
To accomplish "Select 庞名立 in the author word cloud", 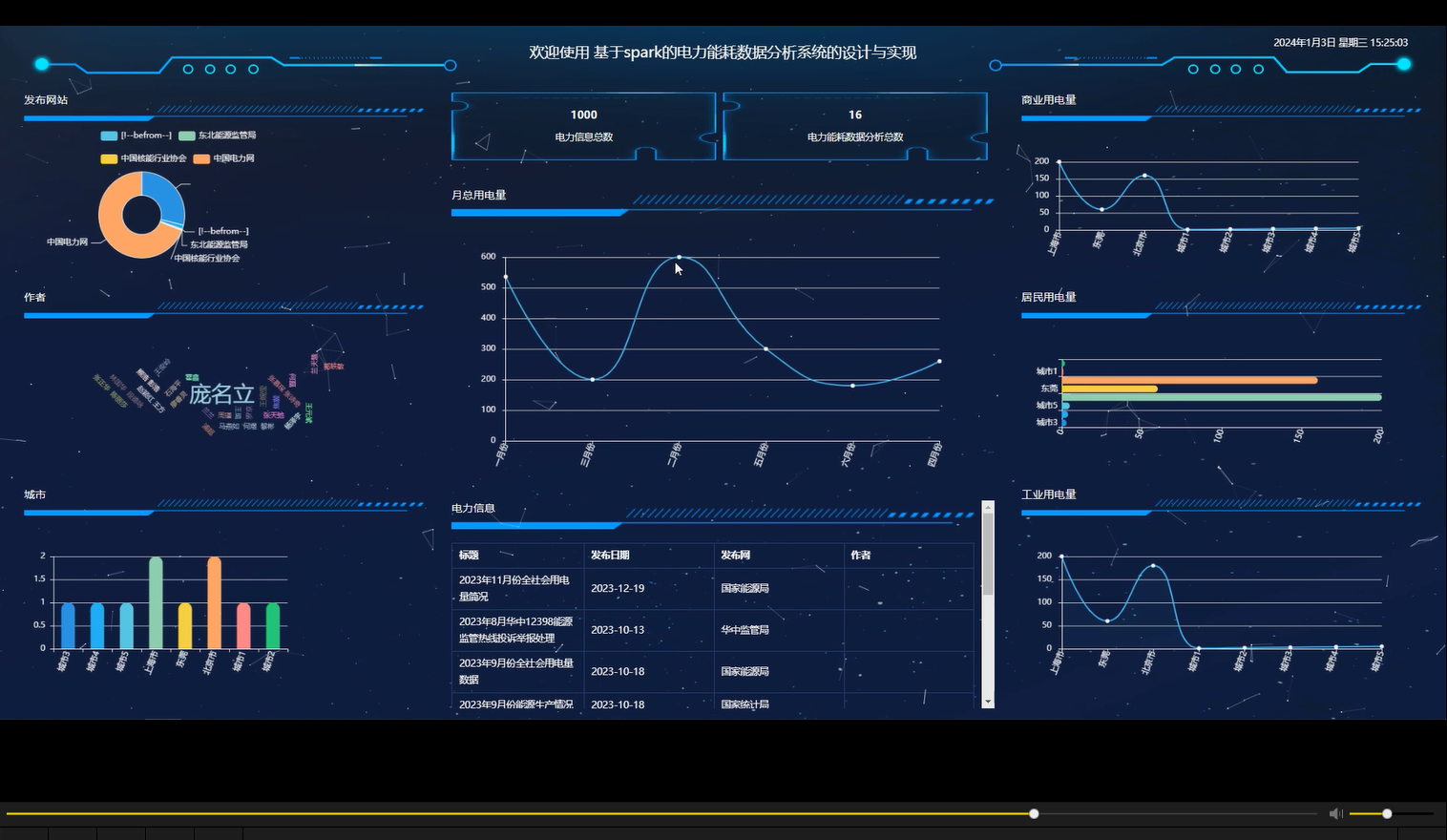I will (x=221, y=393).
